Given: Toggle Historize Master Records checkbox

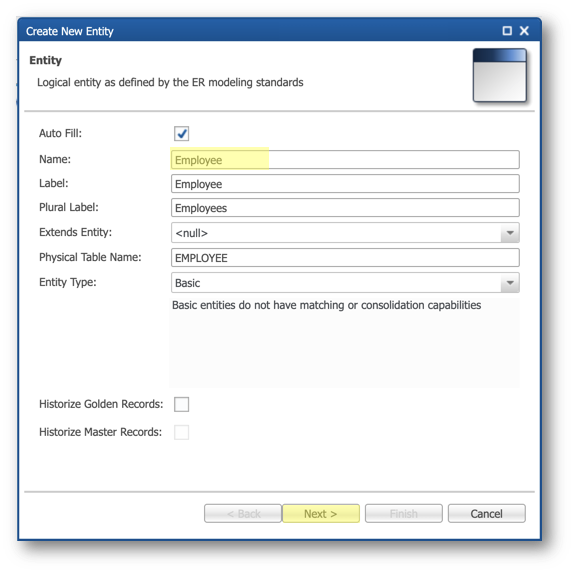Looking at the screenshot, I should coord(181,432).
